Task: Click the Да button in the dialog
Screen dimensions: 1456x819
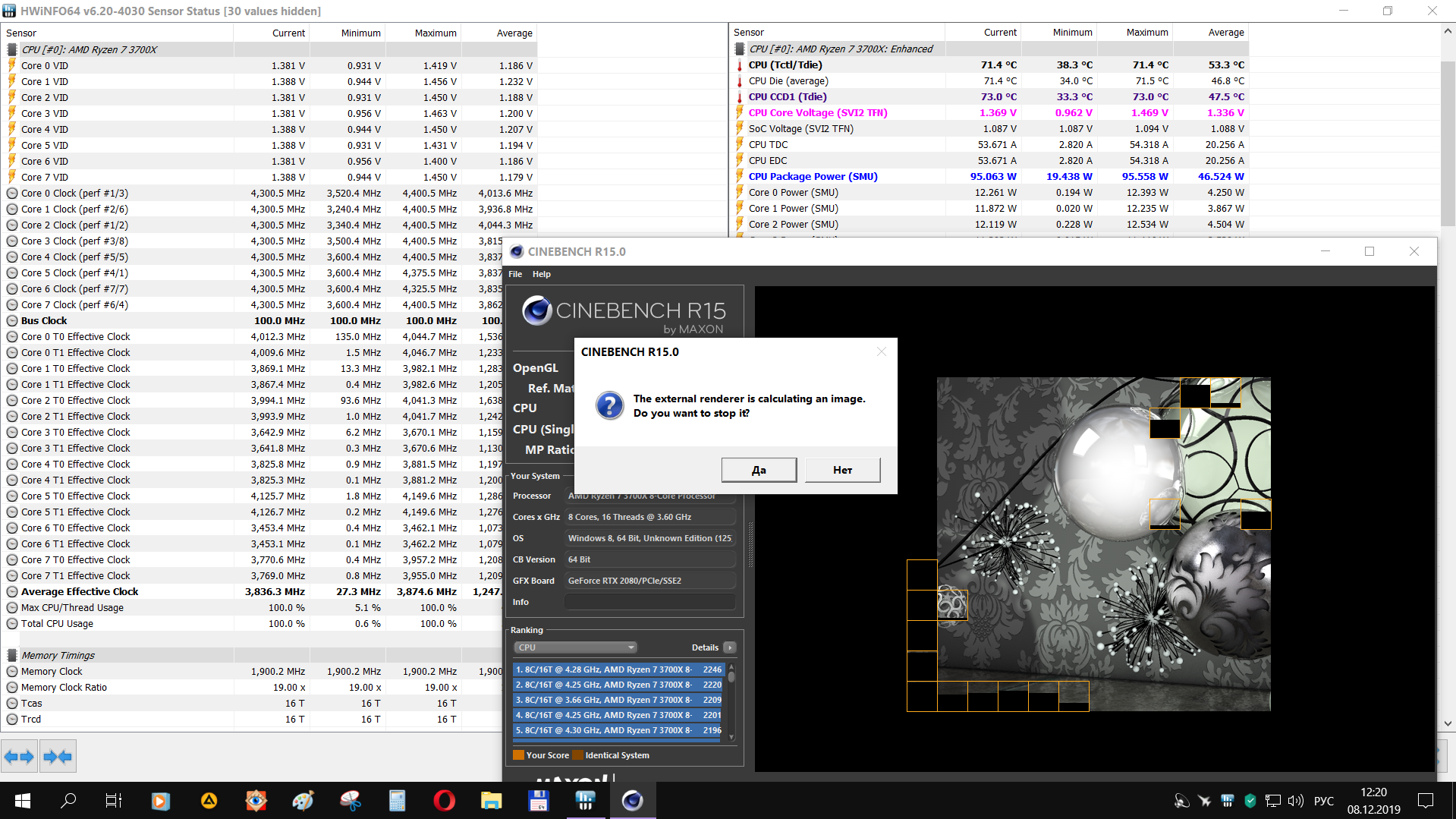Action: coord(759,470)
